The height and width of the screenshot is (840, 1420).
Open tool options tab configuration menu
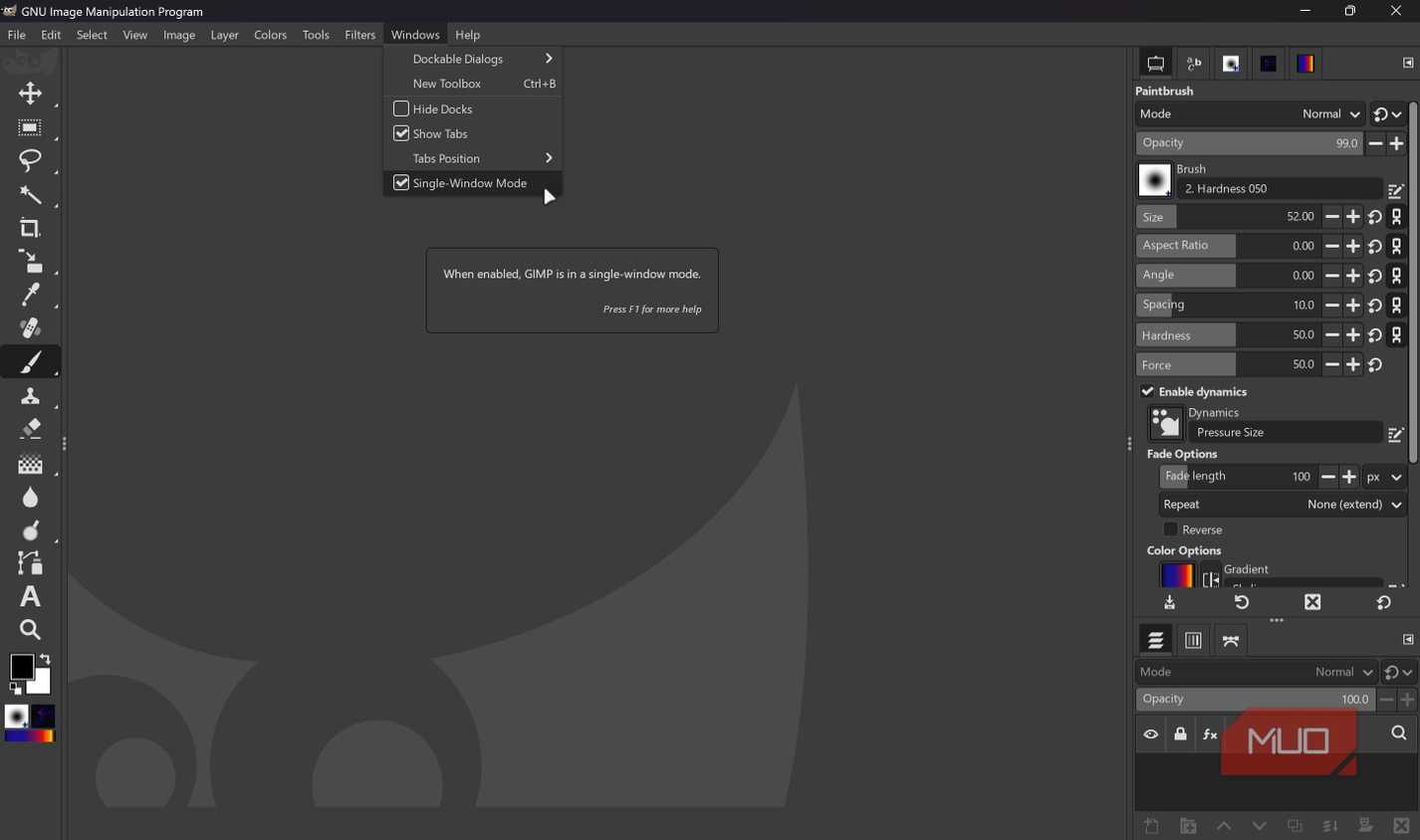[x=1408, y=64]
